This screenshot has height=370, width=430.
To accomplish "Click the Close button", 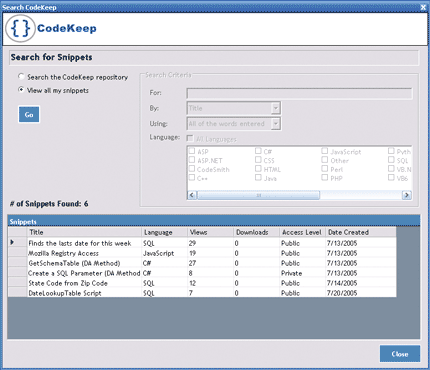I will 400,354.
